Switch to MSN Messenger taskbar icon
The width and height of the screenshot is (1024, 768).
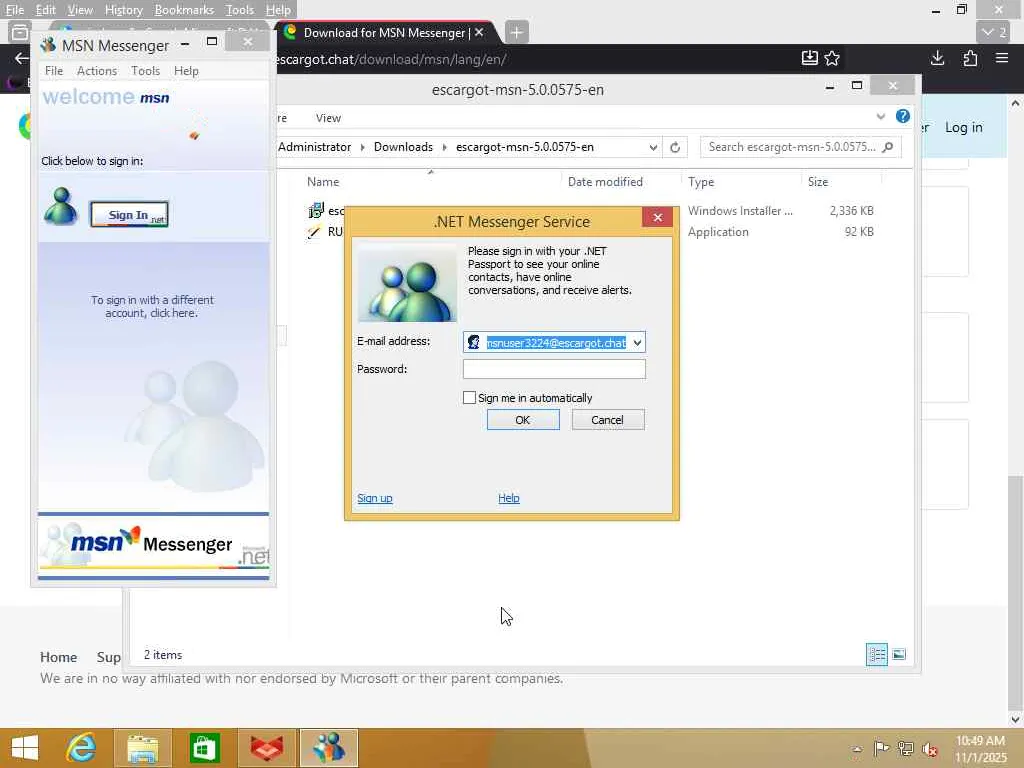(x=329, y=748)
